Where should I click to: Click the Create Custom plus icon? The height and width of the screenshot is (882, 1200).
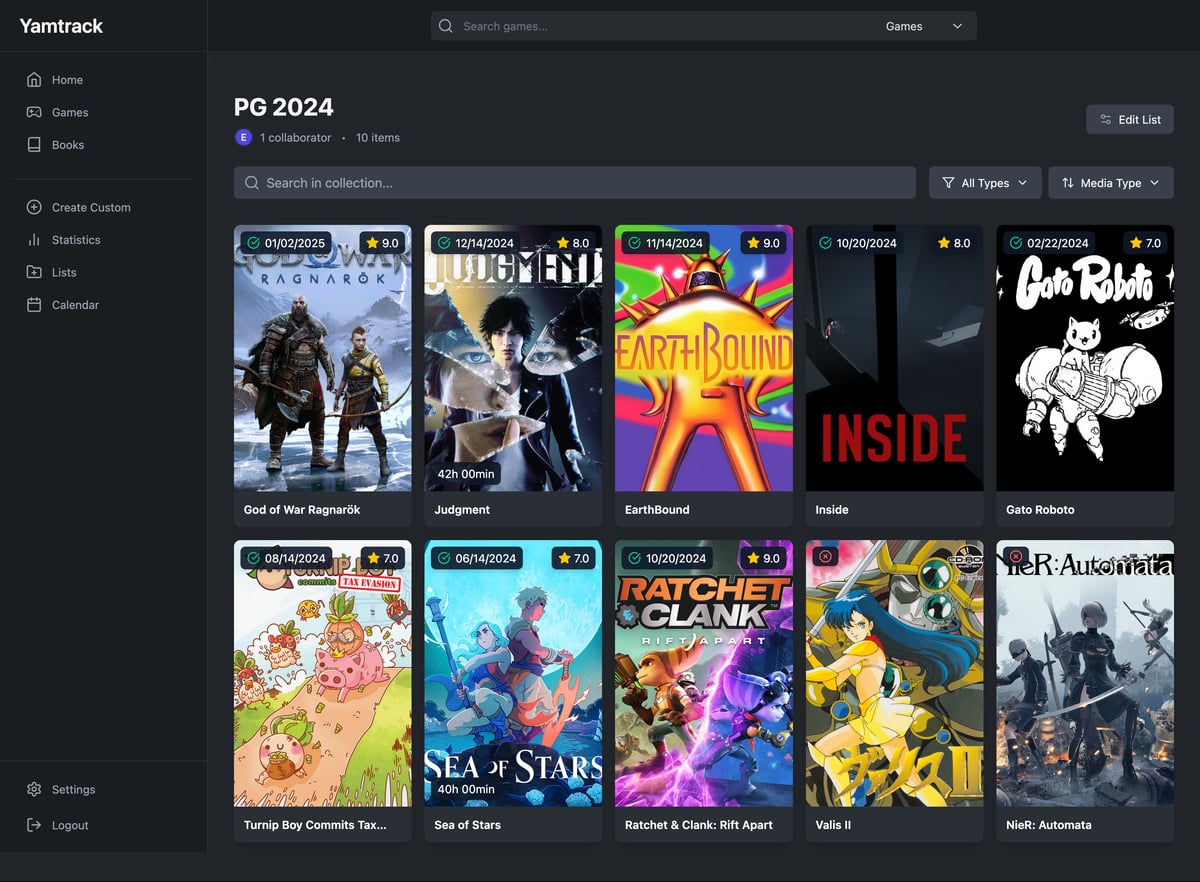34,207
